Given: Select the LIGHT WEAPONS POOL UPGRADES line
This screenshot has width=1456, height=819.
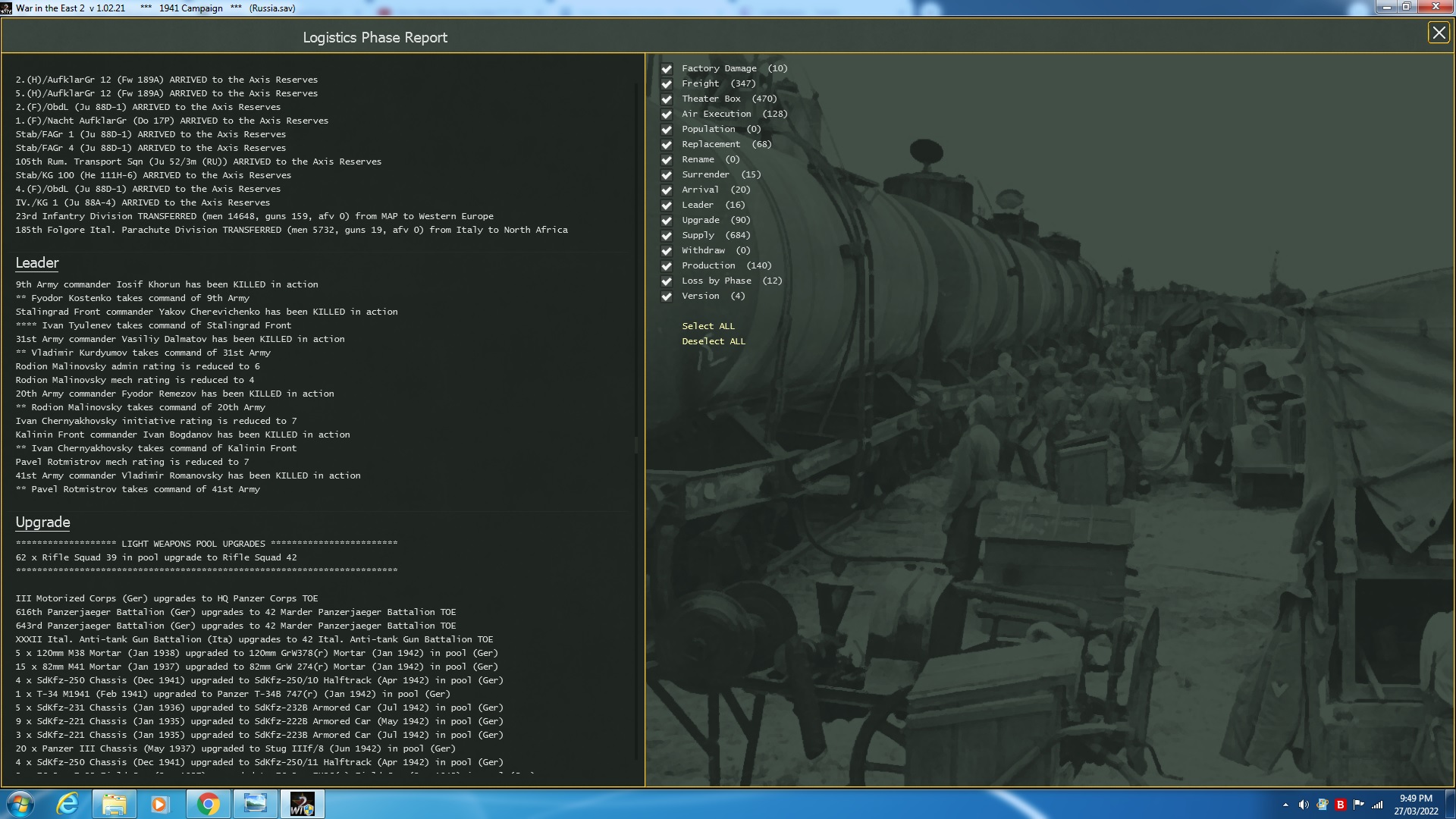Looking at the screenshot, I should click(206, 544).
